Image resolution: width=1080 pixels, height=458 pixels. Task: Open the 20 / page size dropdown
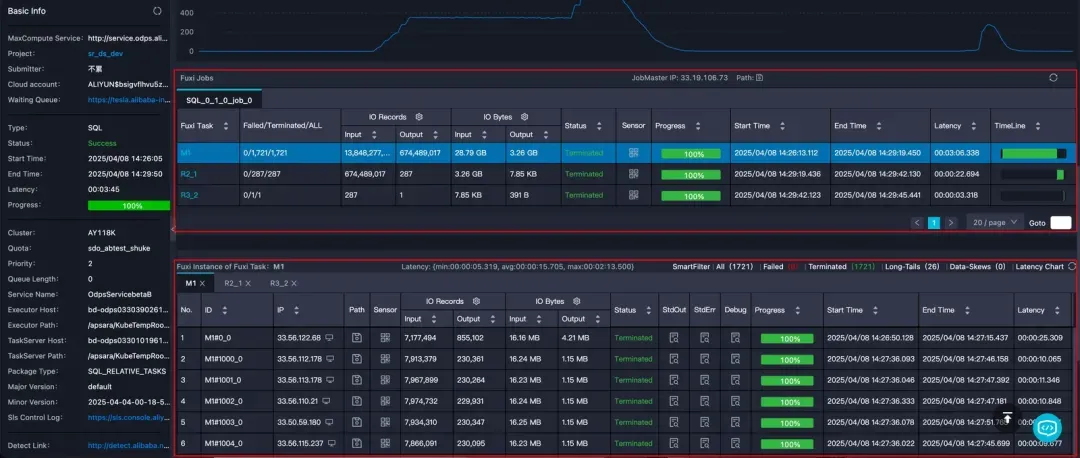pyautogui.click(x=995, y=222)
